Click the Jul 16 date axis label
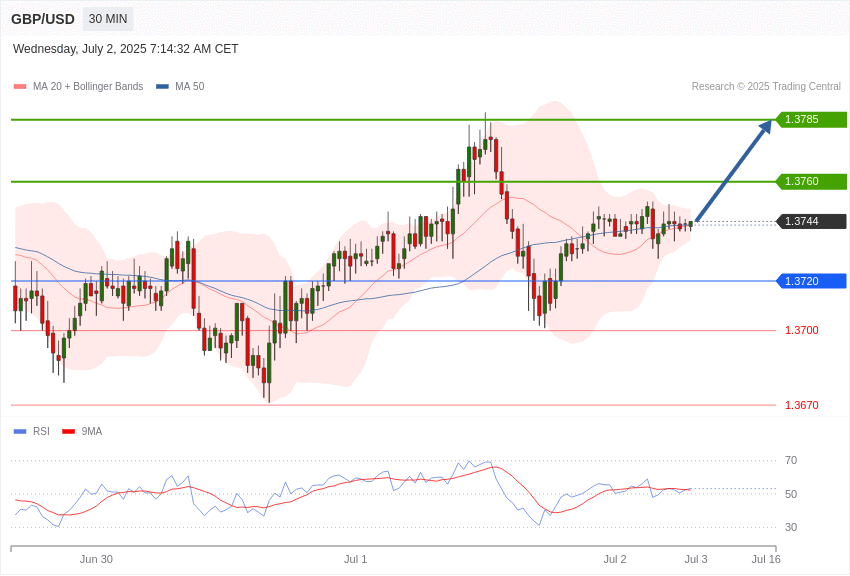The height and width of the screenshot is (576, 850). [766, 559]
